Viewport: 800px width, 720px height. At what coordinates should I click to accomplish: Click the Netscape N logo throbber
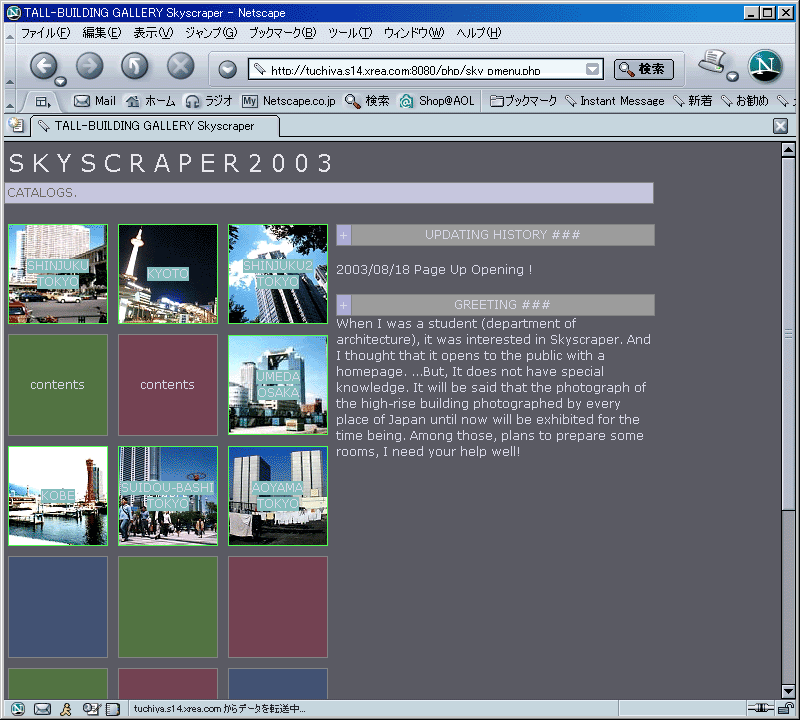coord(765,66)
